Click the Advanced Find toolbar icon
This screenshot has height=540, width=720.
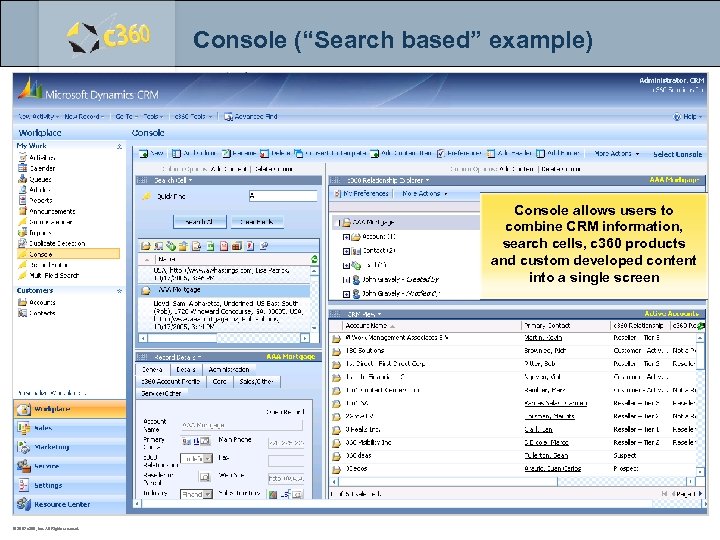pos(228,117)
